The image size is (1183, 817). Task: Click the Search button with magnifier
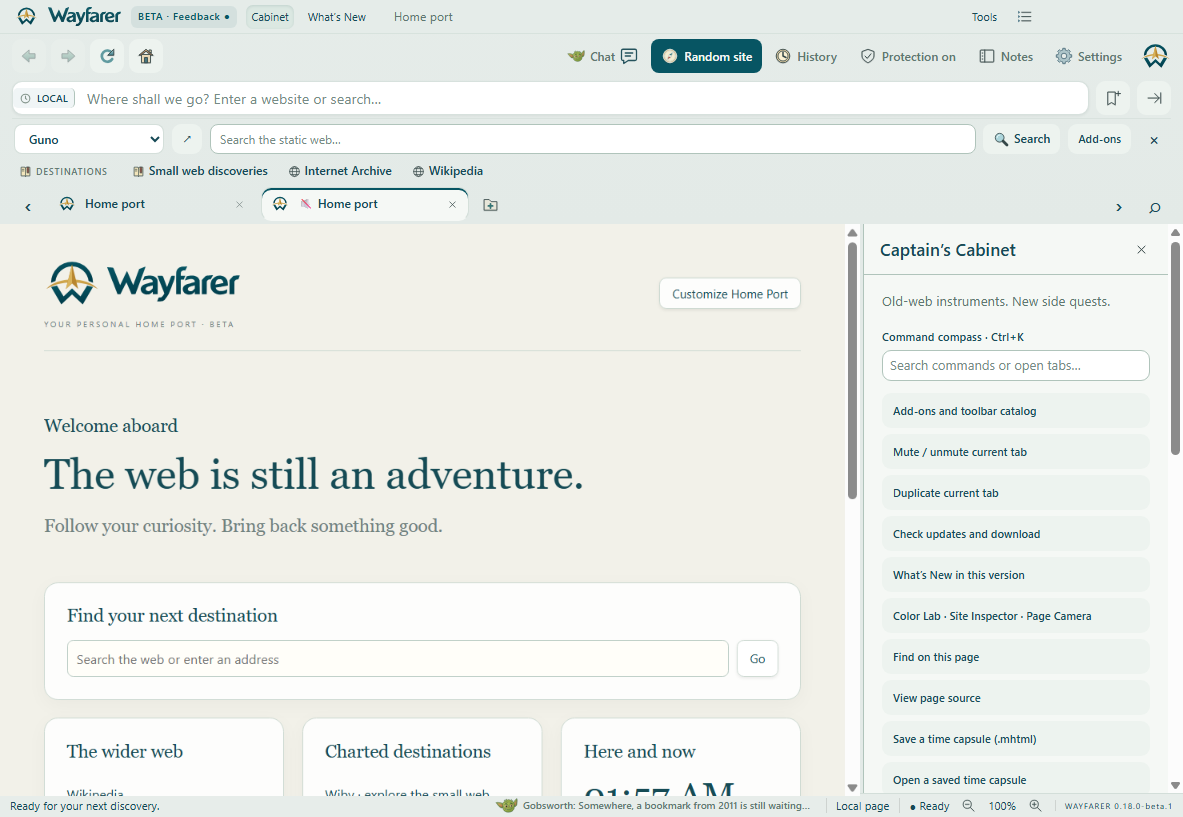point(1022,140)
